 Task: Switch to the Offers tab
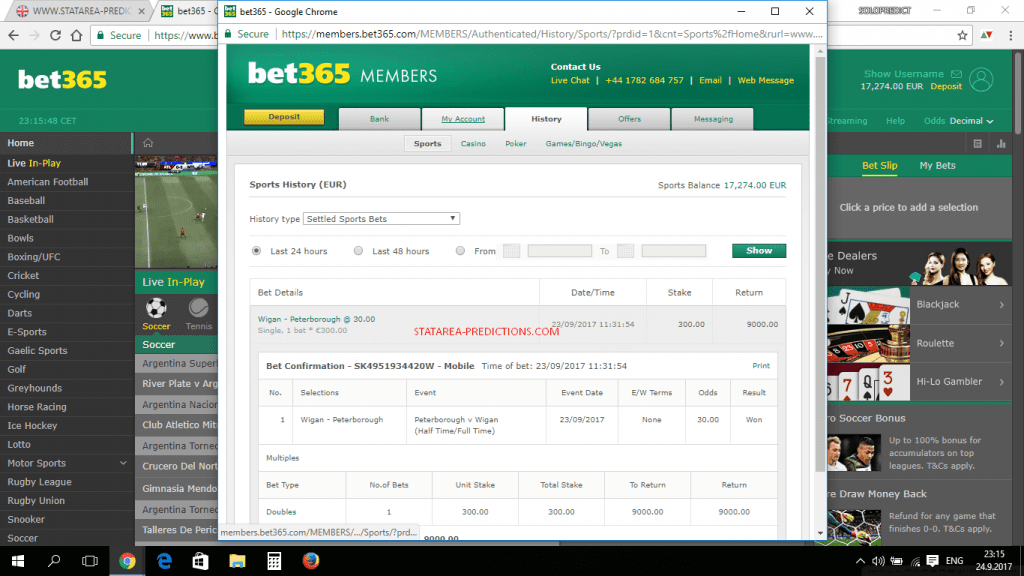click(630, 119)
